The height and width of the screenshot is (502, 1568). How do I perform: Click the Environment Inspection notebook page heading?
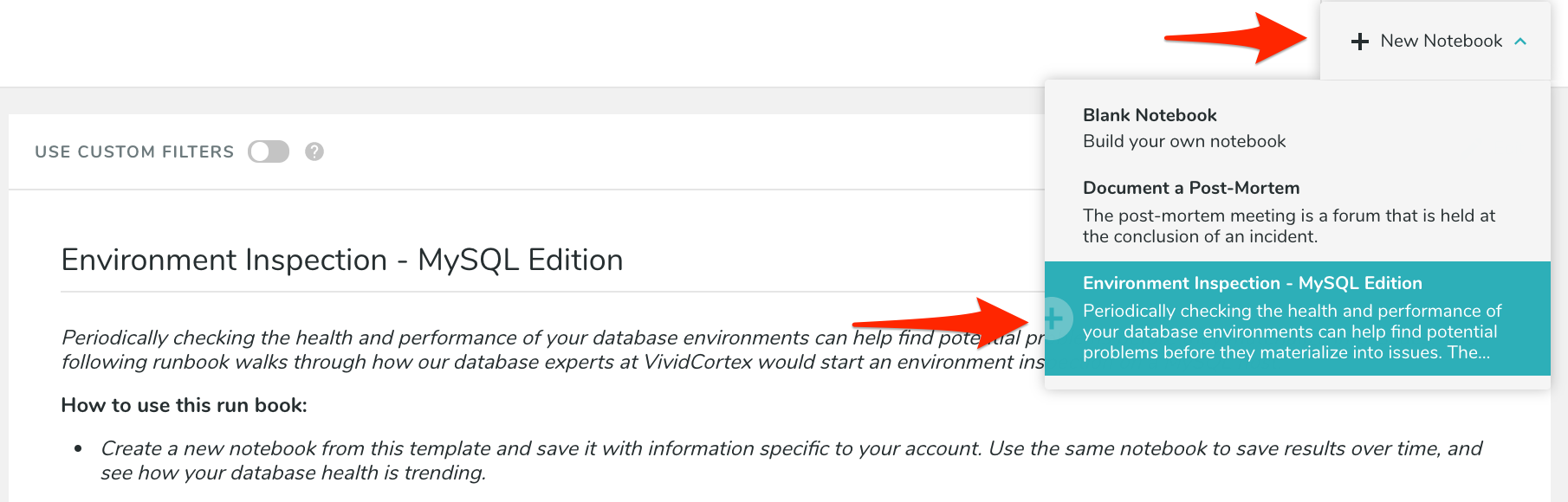pos(342,260)
